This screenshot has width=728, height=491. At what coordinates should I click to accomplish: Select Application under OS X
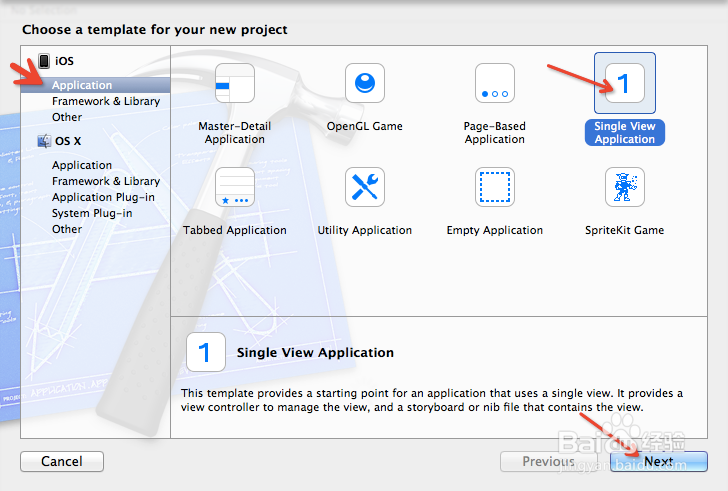pyautogui.click(x=82, y=166)
